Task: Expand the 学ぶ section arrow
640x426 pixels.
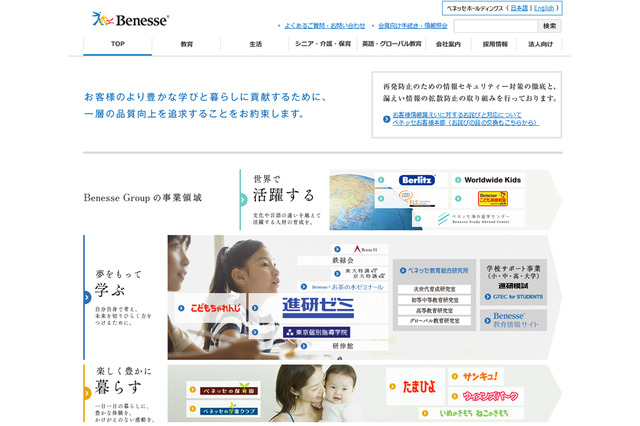Action: click(x=87, y=297)
